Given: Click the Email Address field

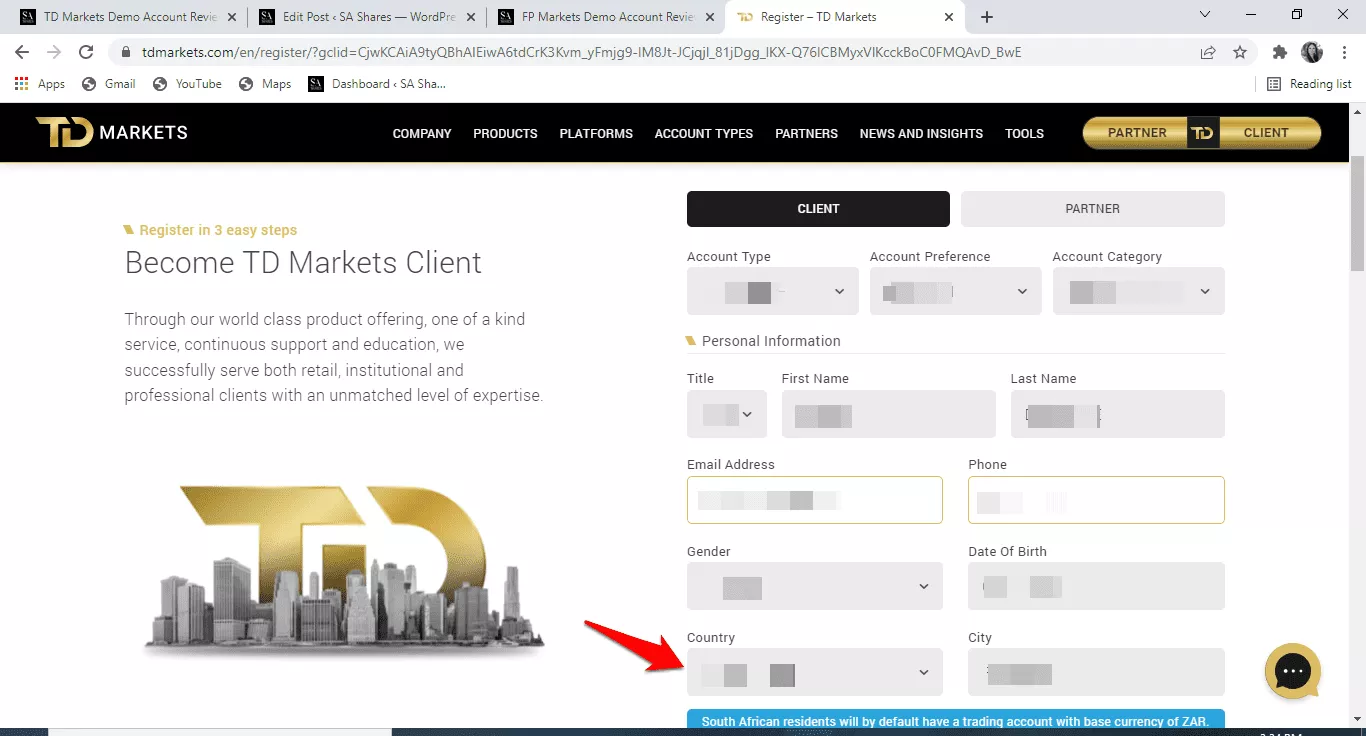Looking at the screenshot, I should click(815, 500).
